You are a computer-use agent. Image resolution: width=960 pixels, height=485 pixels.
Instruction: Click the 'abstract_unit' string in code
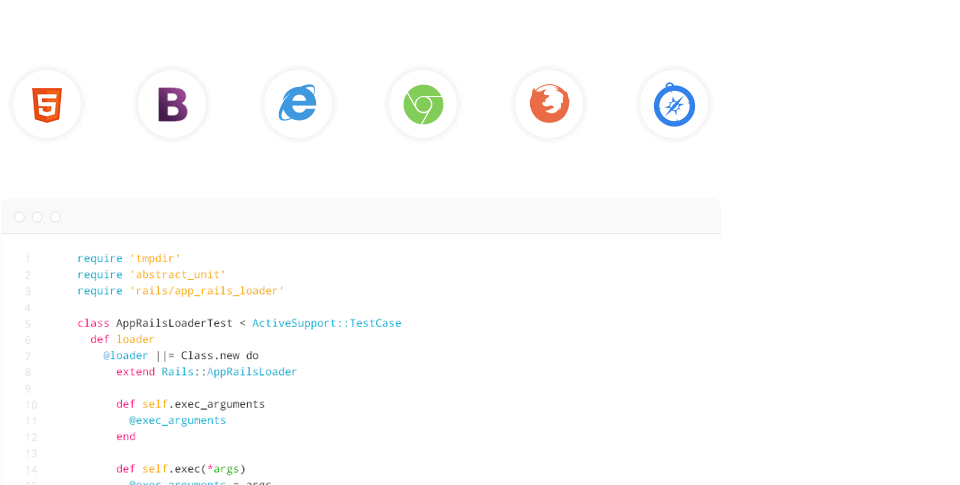coord(178,274)
